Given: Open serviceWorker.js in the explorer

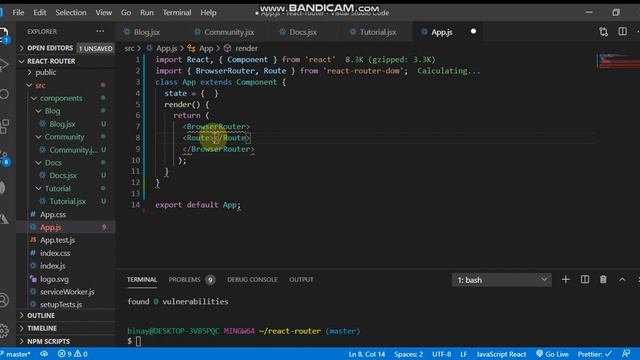Looking at the screenshot, I should tap(67, 292).
